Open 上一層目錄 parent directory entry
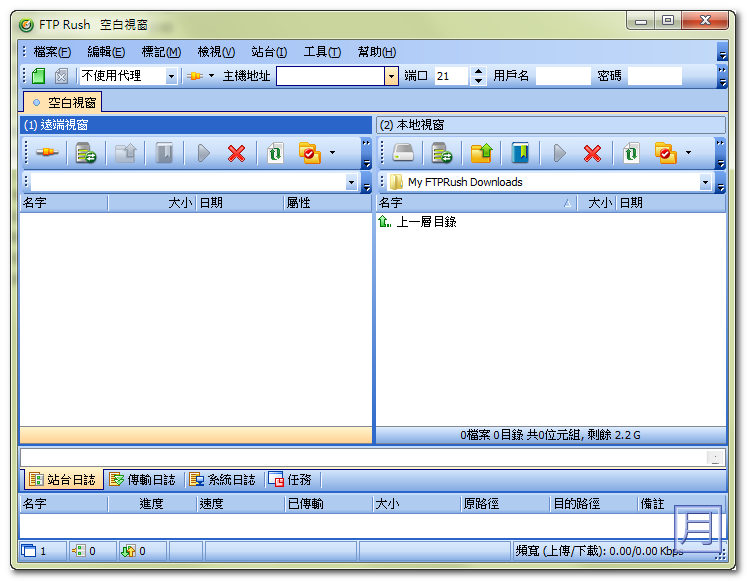 (x=426, y=222)
